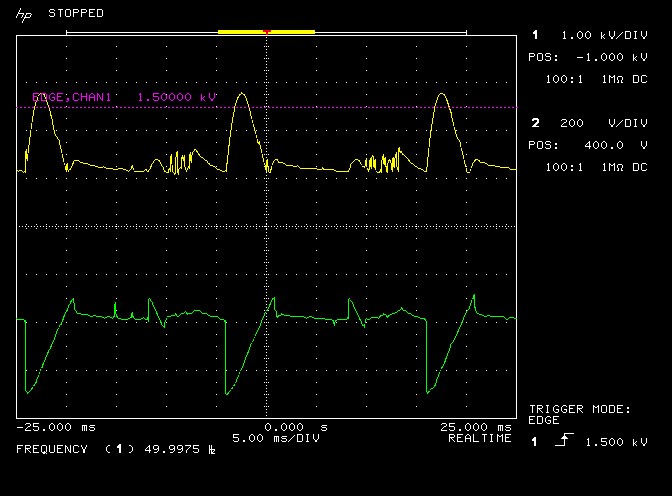Viewport: 672px width, 496px height.
Task: Click the '-25.000 ms' left time label
Action: (x=56, y=427)
